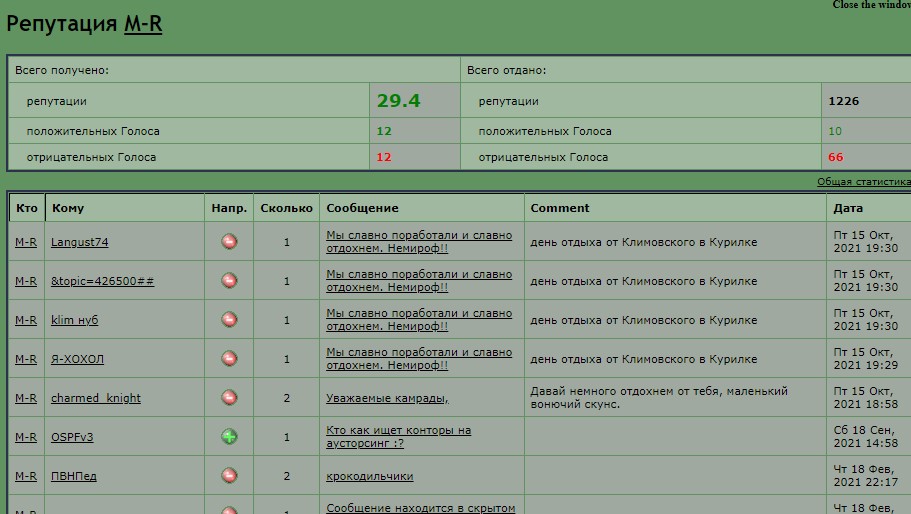Open charmed_knight user link

(x=96, y=398)
